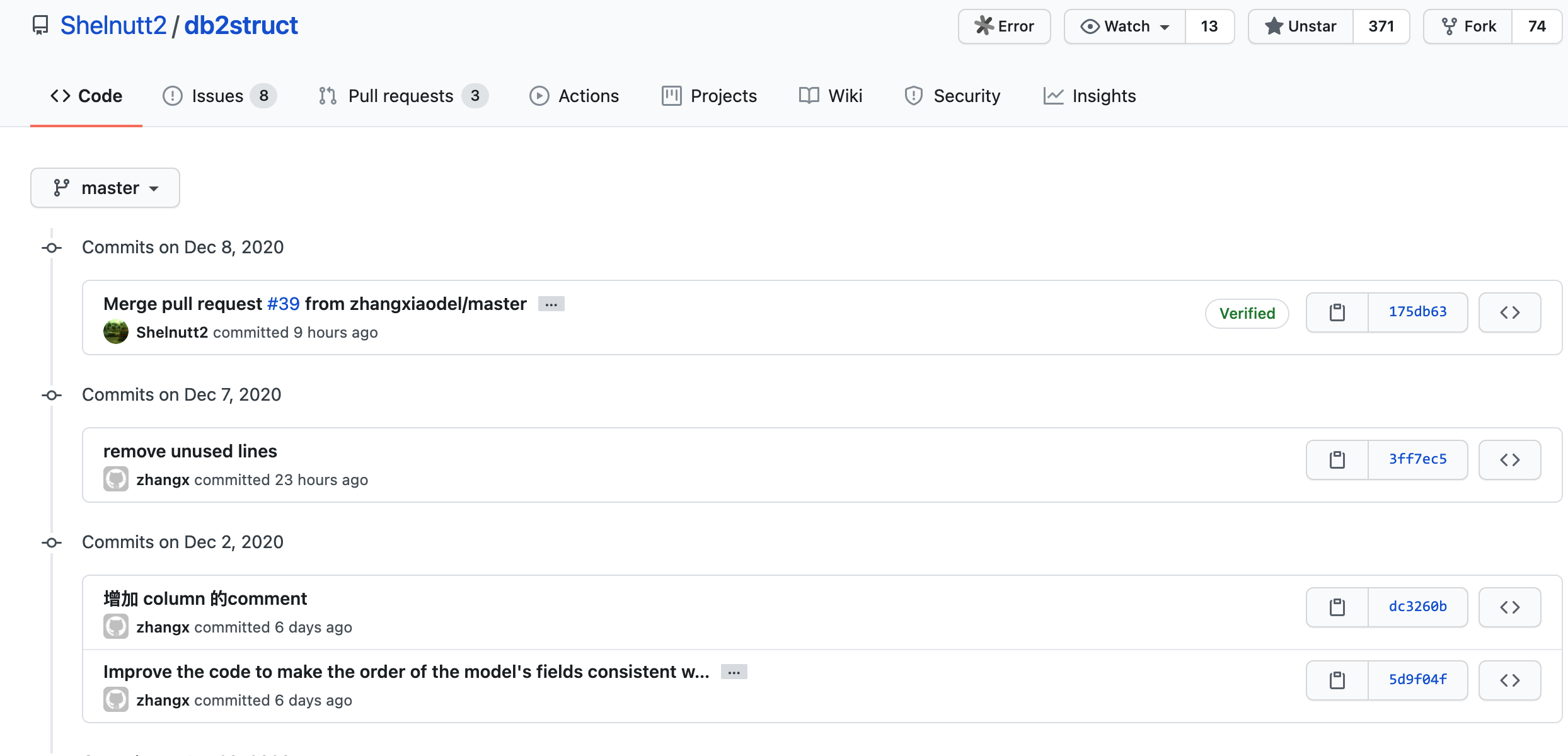Expand merge pull request commit description
The width and height of the screenshot is (1568, 756).
coord(551,304)
